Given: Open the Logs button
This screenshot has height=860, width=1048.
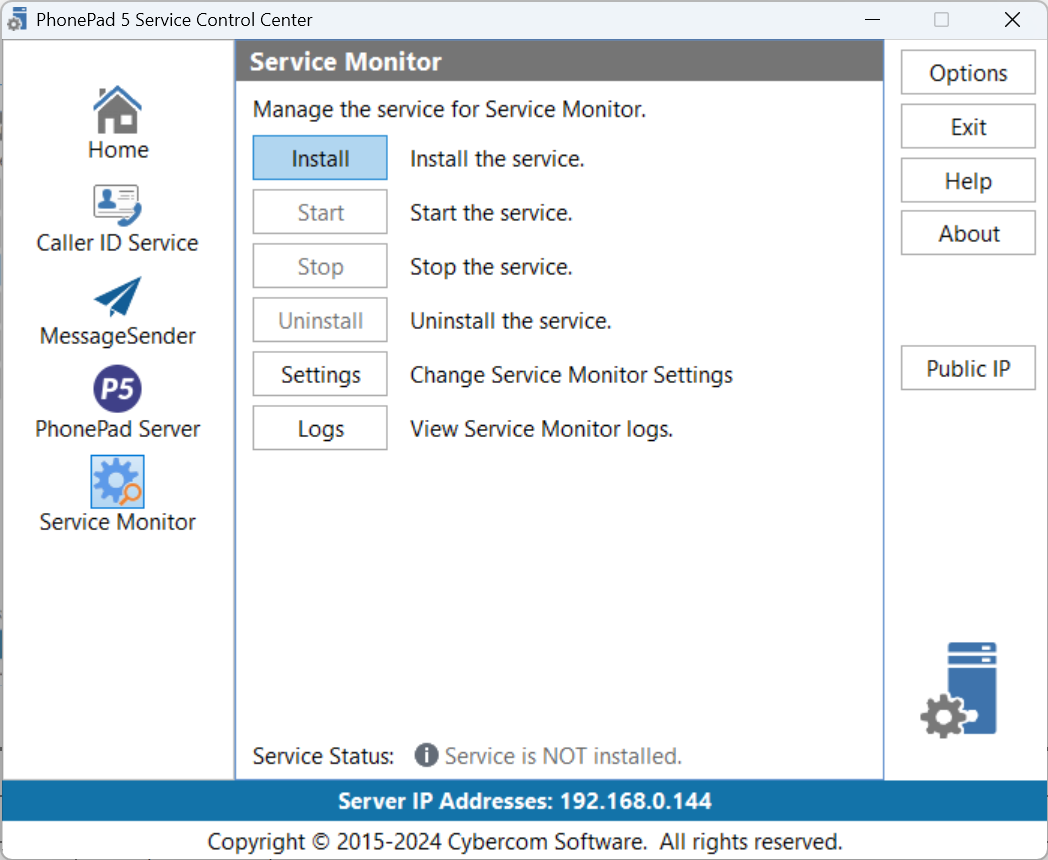Looking at the screenshot, I should tap(320, 428).
